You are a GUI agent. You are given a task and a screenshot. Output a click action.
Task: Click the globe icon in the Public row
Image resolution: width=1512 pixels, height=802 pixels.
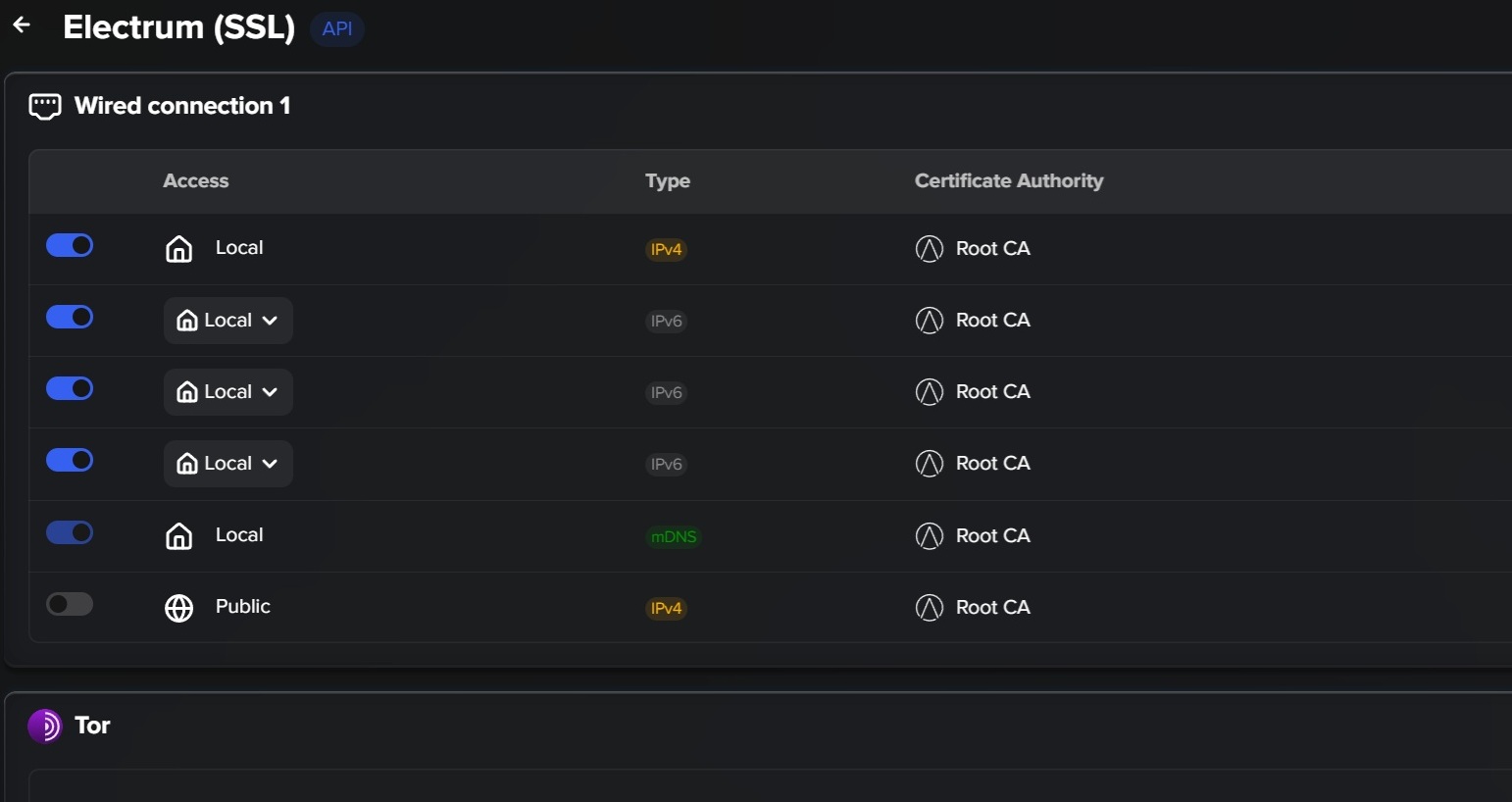point(178,608)
